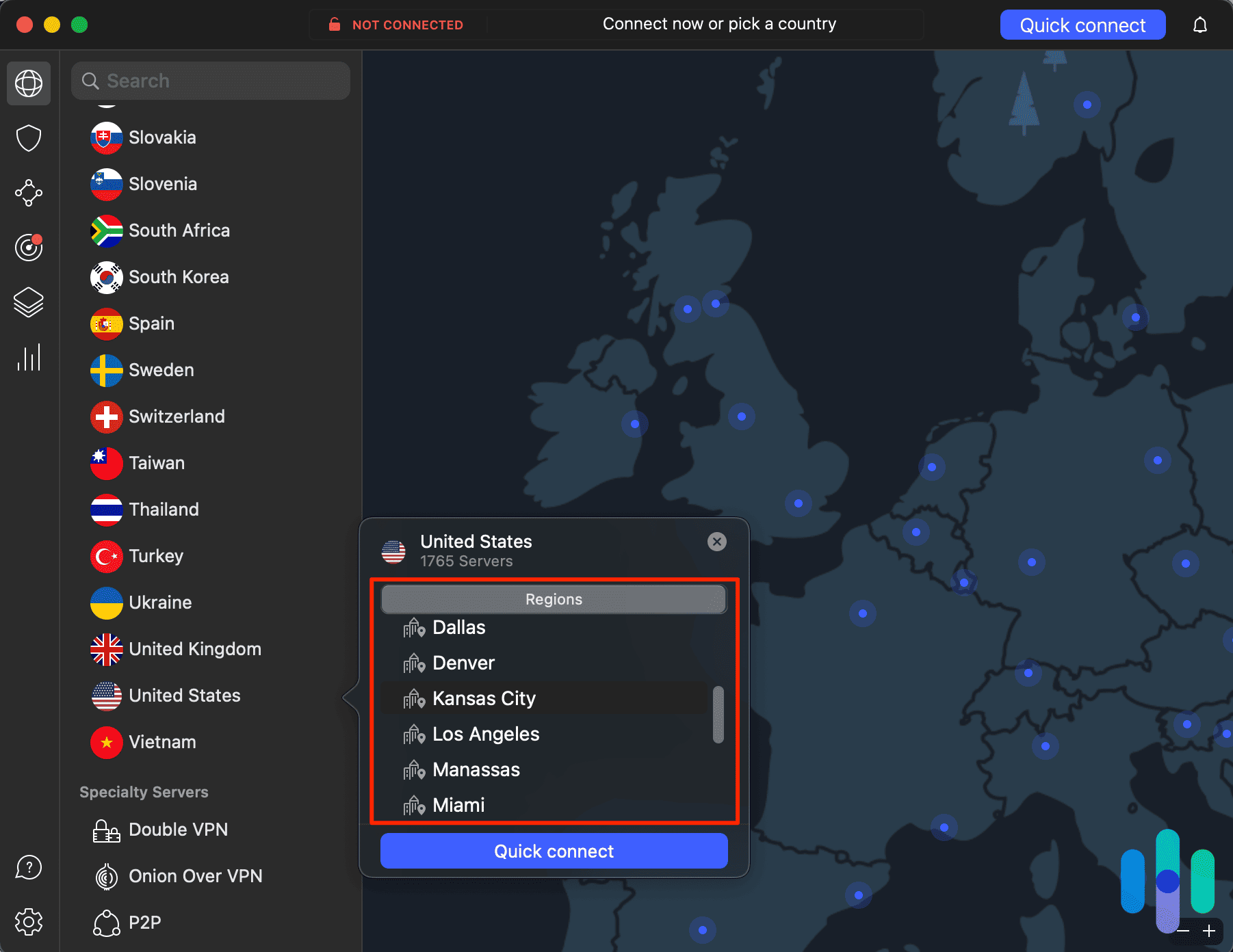Image resolution: width=1233 pixels, height=952 pixels.
Task: Select Double VPN under Specialty Servers
Action: click(178, 830)
